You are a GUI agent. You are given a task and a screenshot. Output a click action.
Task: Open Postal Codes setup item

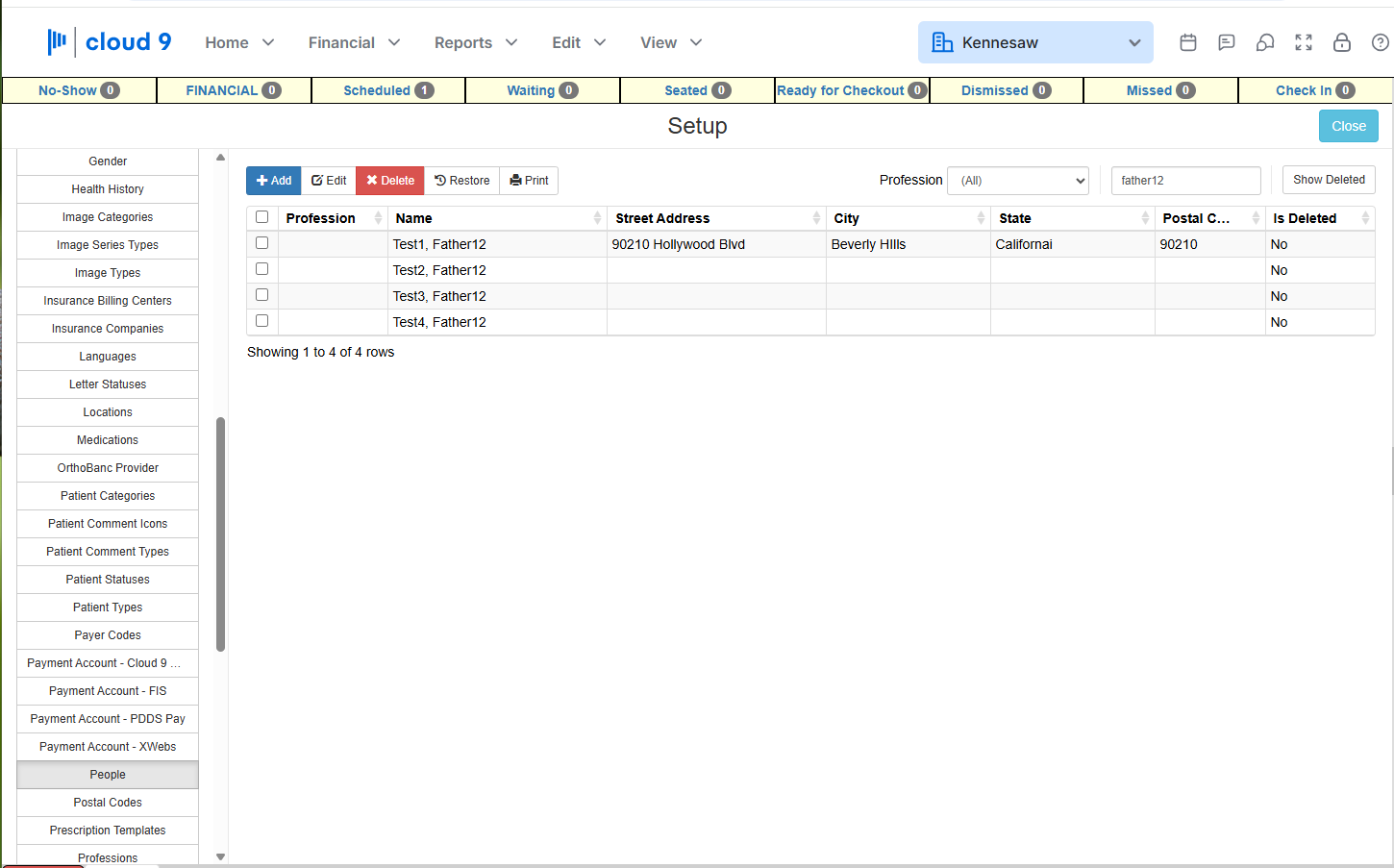click(x=108, y=803)
